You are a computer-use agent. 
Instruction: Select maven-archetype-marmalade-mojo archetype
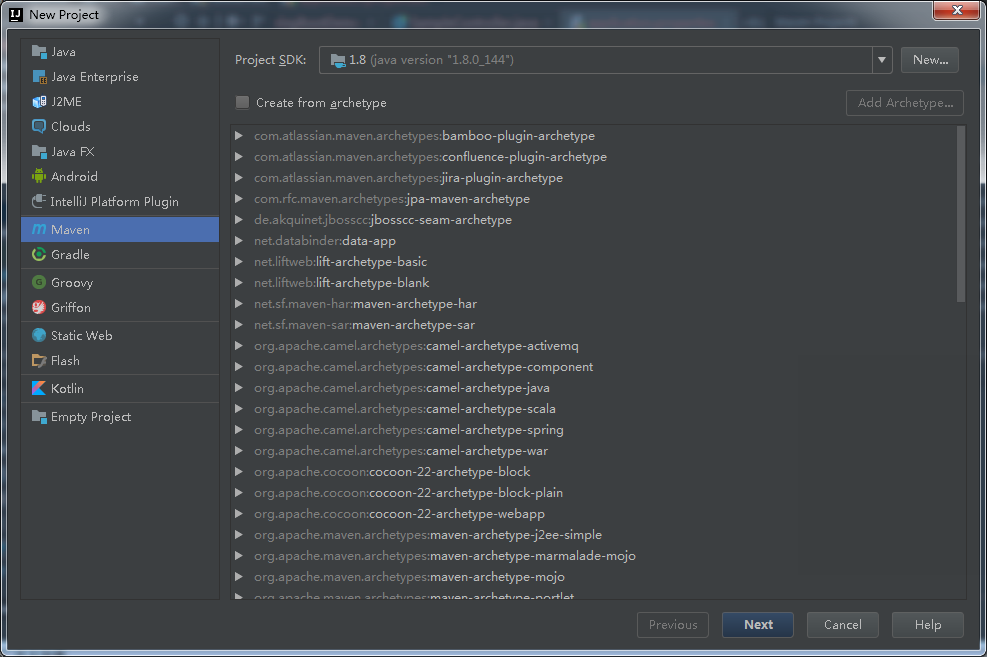pyautogui.click(x=445, y=556)
